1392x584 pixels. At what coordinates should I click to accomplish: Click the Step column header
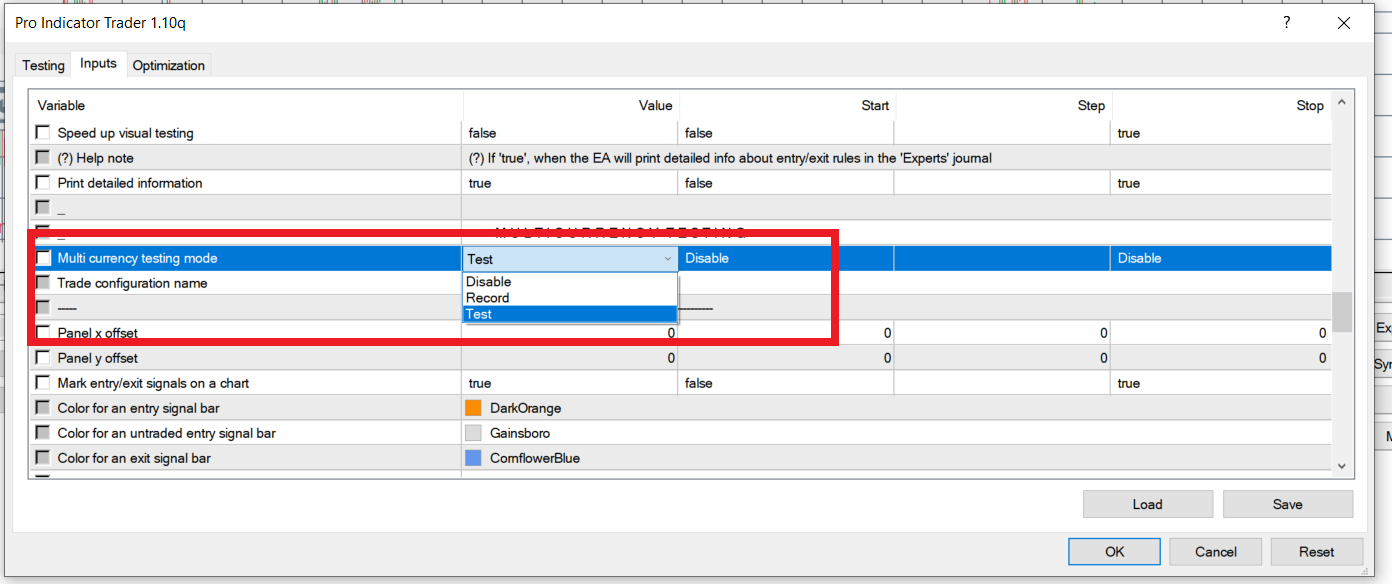click(1003, 105)
